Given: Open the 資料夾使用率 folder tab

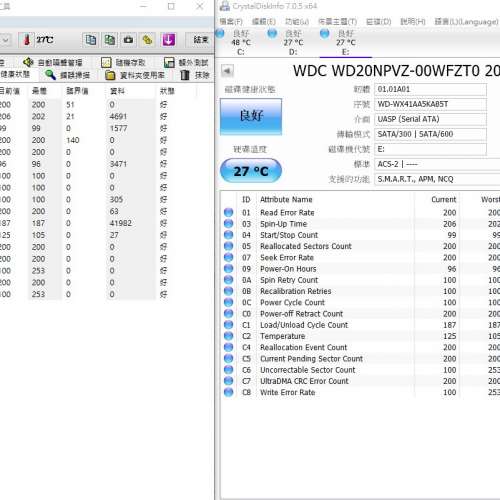Looking at the screenshot, I should (x=135, y=76).
